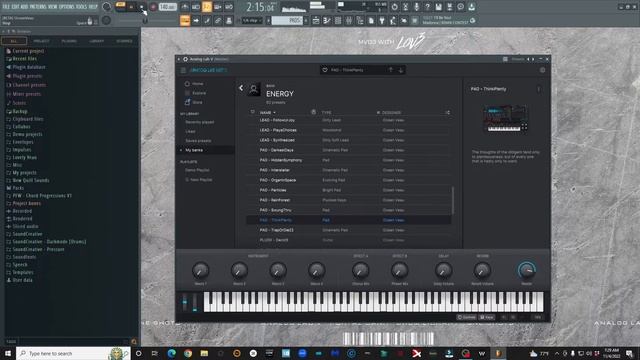
Task: Open the OPTIONS menu
Action: click(67, 7)
